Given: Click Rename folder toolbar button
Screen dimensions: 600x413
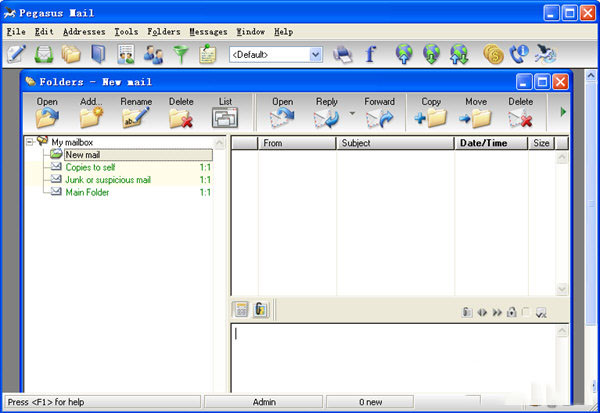Looking at the screenshot, I should point(136,112).
